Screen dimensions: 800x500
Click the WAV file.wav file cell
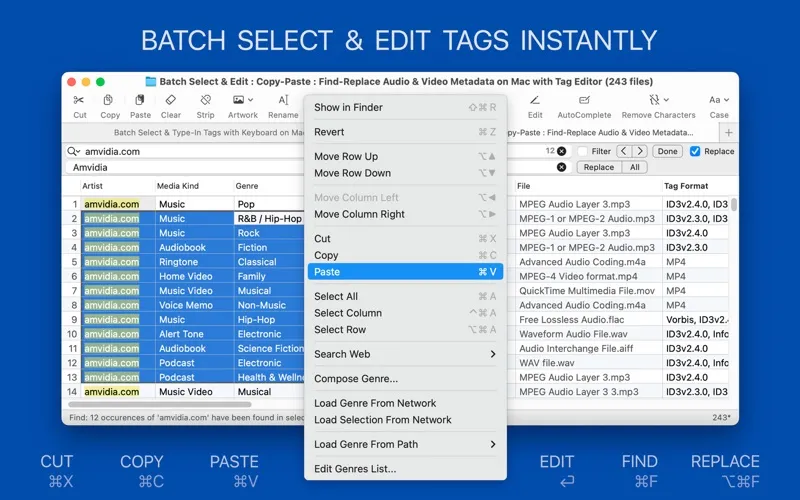[x=588, y=363]
